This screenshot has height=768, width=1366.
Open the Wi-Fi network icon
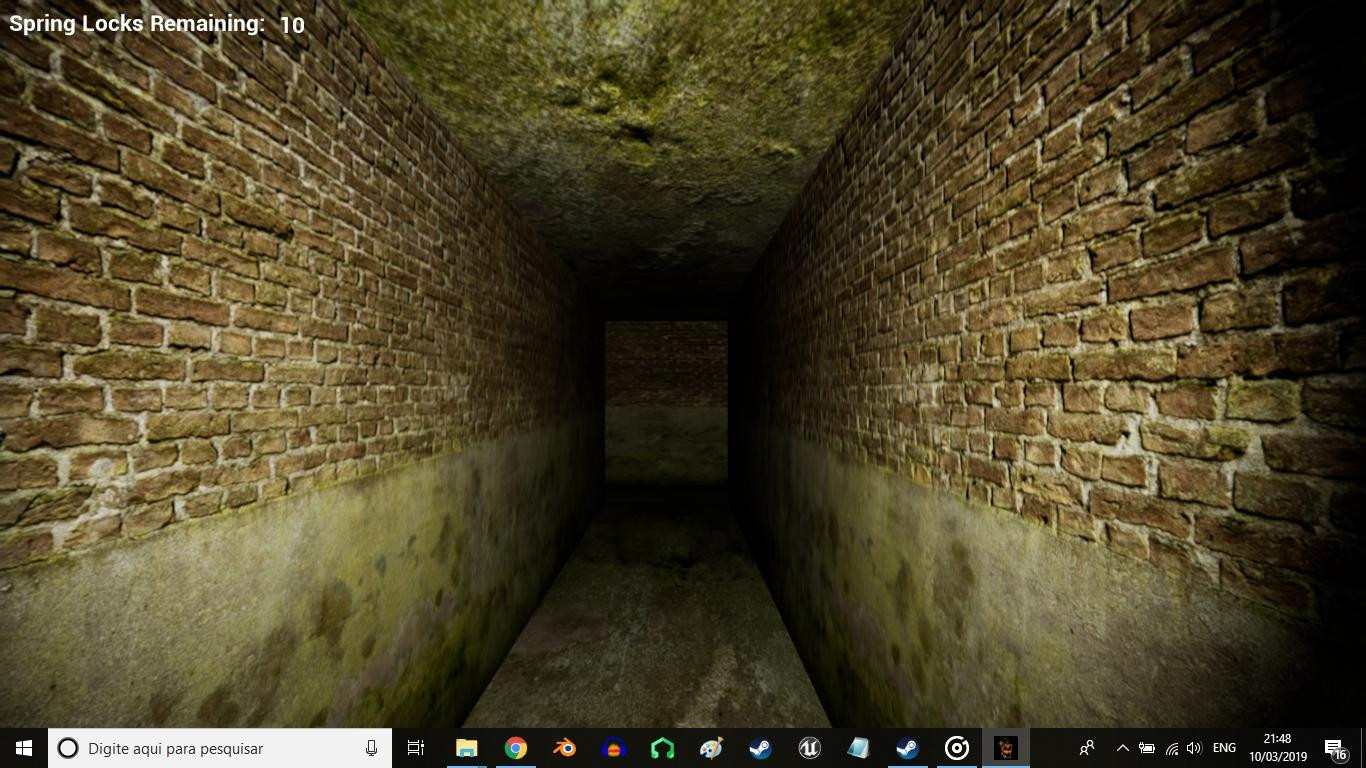[x=1171, y=748]
